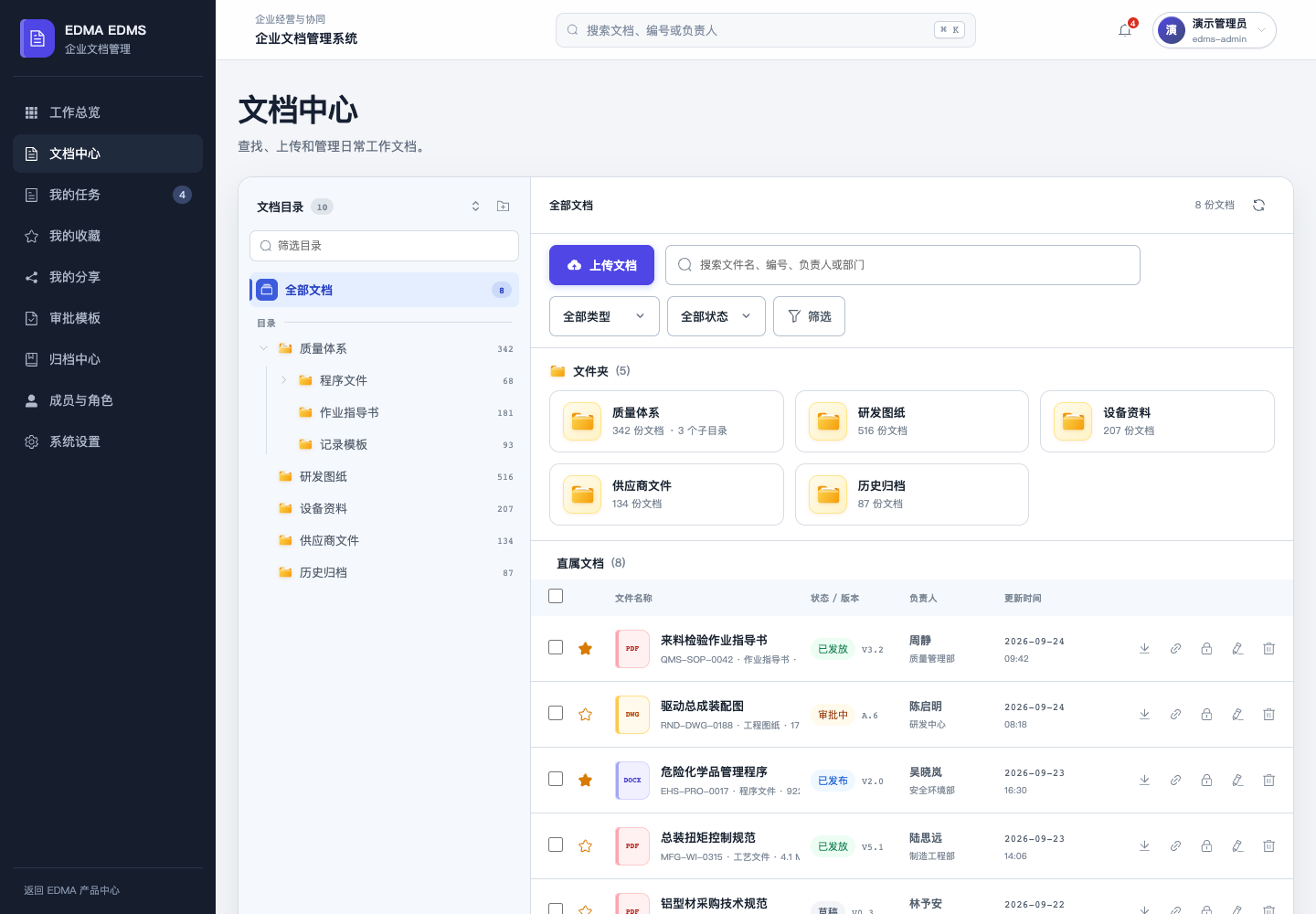Unstar 来料检验作业指导书 favorite
Viewport: 1316px width, 914px height.
pyautogui.click(x=586, y=649)
